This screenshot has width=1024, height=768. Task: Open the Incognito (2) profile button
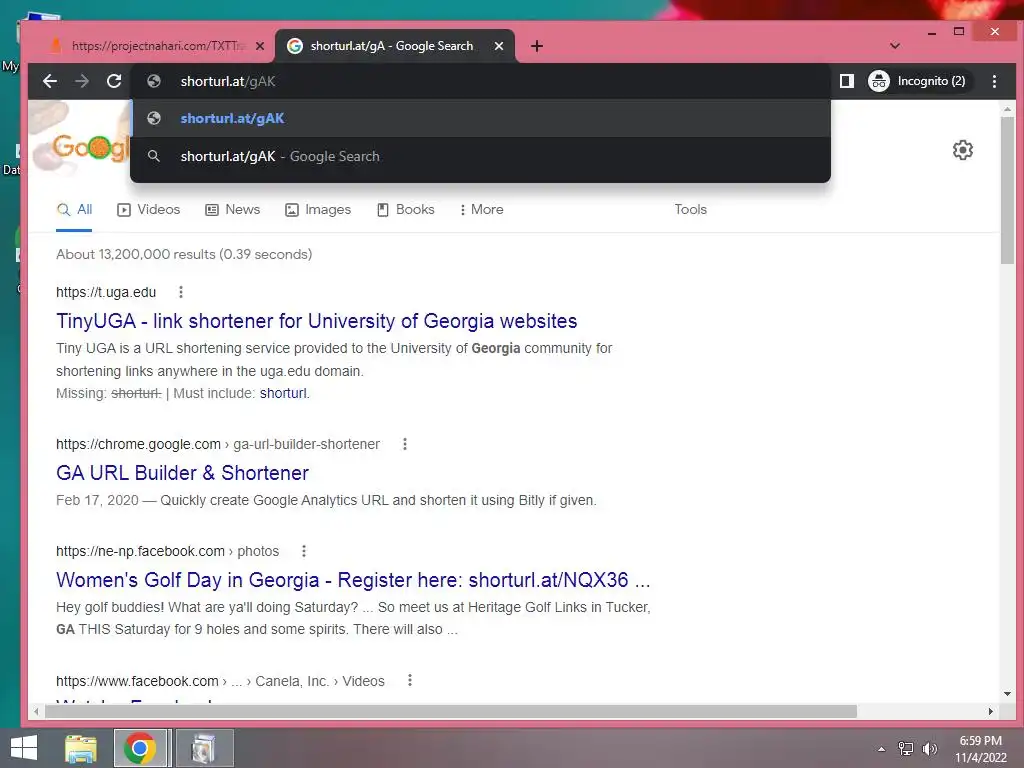[x=919, y=81]
